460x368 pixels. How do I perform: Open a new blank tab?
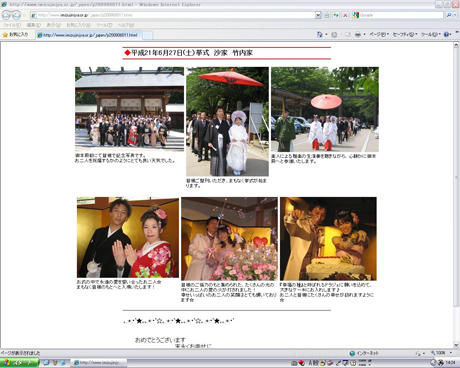click(x=148, y=35)
